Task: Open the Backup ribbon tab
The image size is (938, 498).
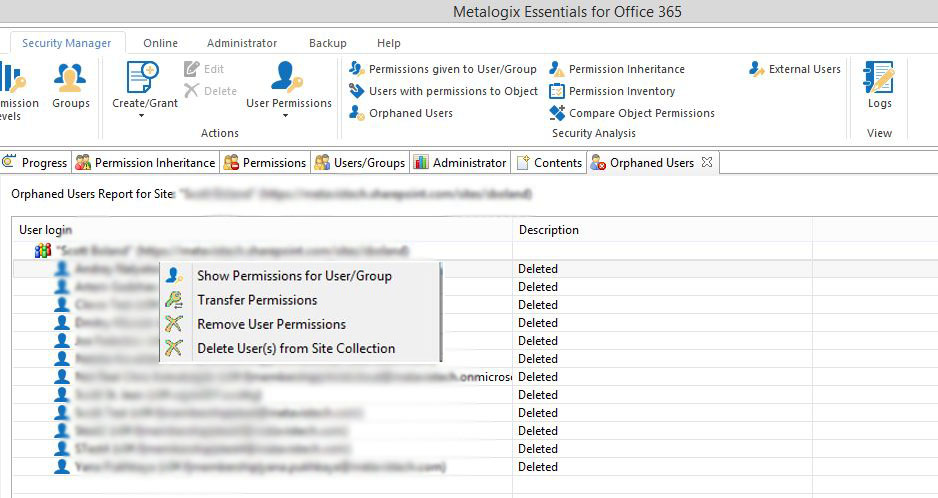Action: (x=328, y=43)
